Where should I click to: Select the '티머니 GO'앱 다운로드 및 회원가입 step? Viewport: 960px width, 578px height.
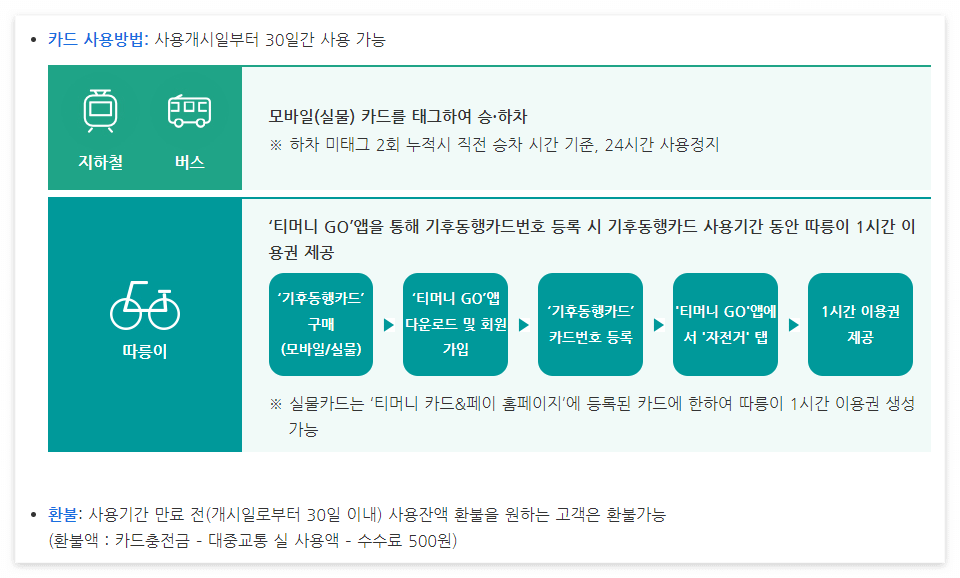pos(455,324)
